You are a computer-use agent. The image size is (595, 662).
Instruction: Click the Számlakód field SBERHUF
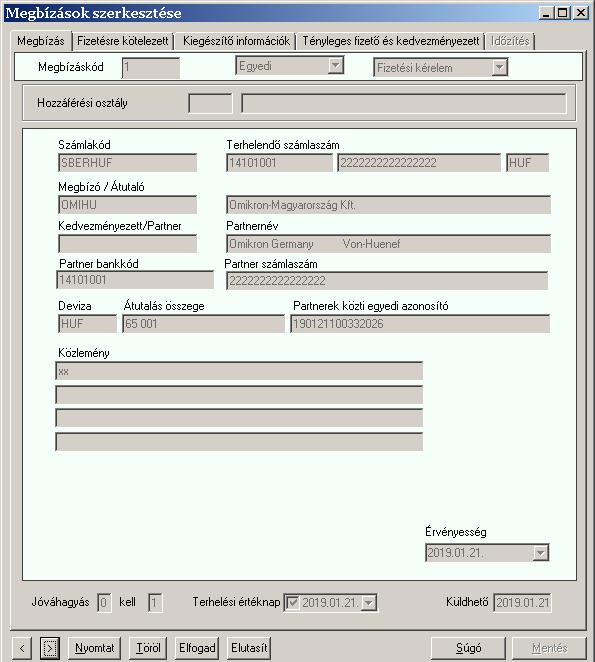point(128,163)
